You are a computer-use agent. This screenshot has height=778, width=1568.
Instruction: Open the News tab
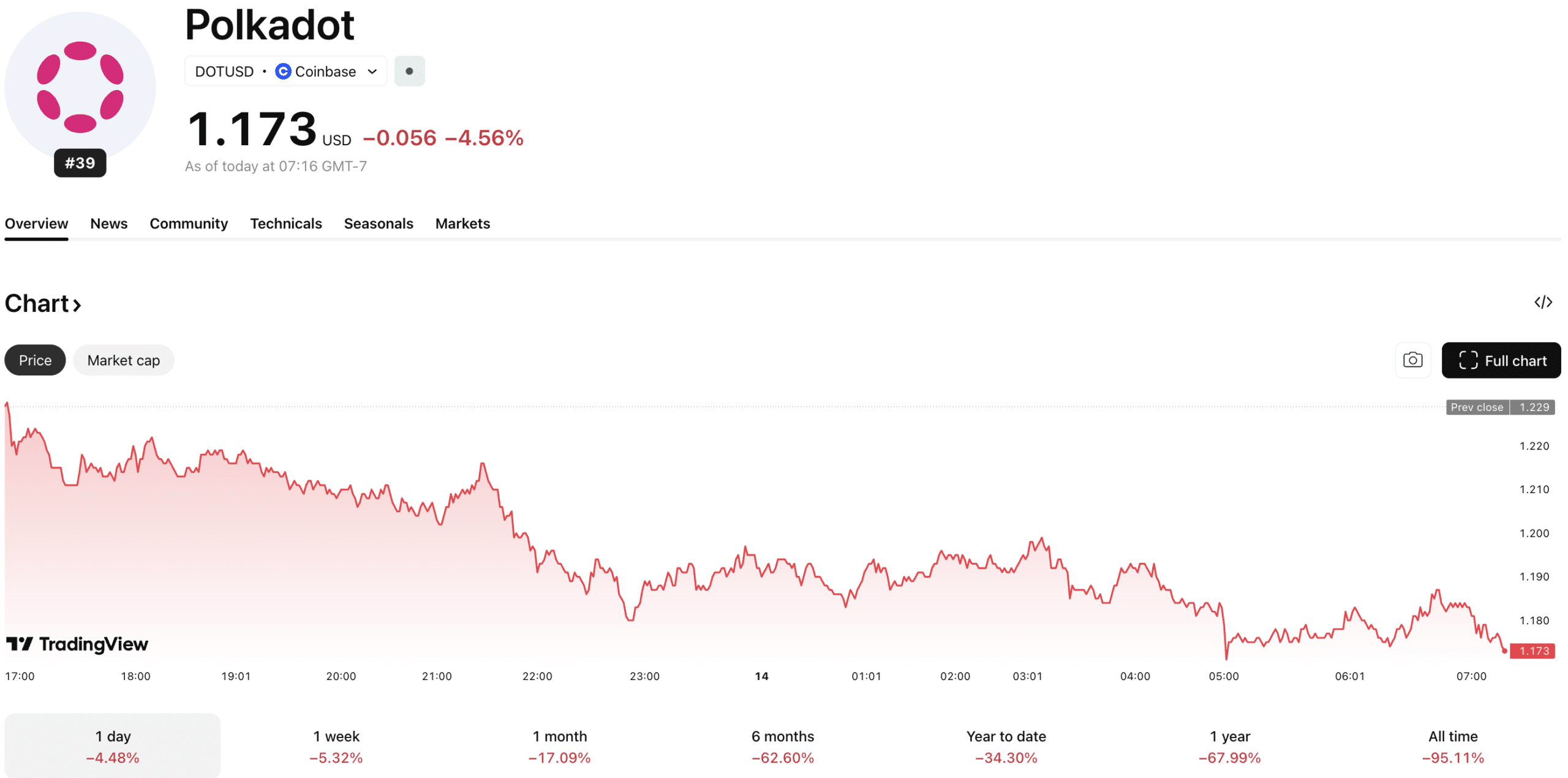tap(109, 224)
